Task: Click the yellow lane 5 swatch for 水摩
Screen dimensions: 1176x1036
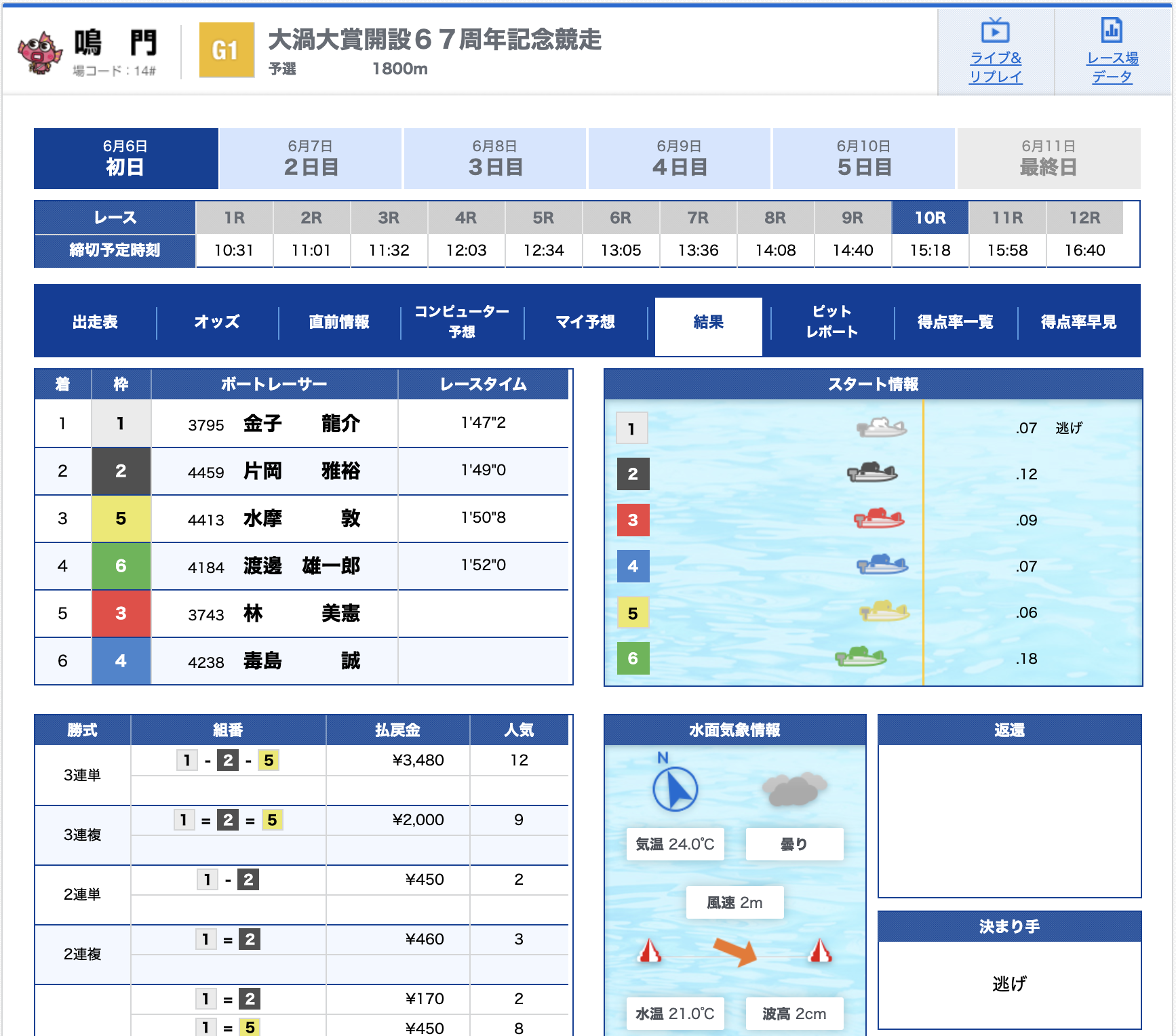Action: click(x=121, y=519)
